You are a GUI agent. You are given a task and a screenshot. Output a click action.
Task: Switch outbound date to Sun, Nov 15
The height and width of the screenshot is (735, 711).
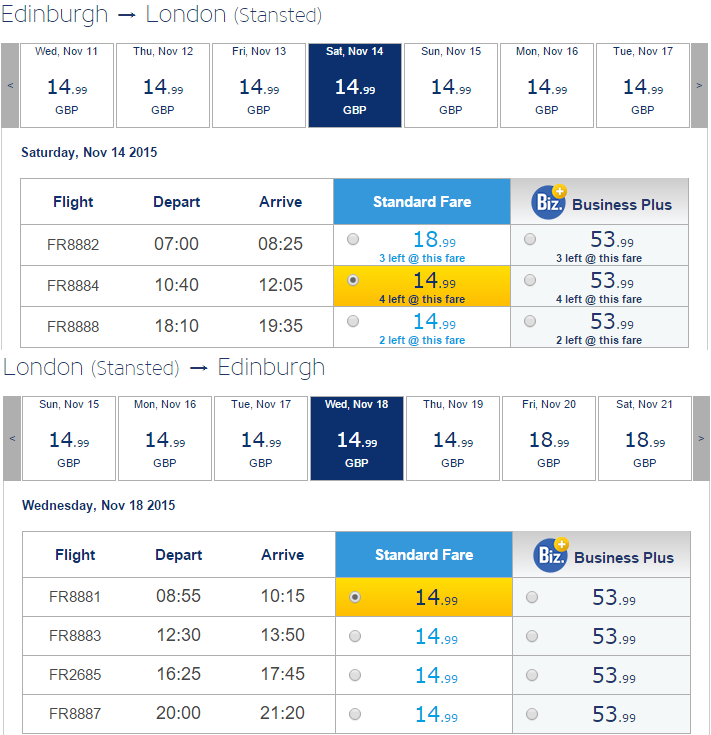tap(451, 85)
